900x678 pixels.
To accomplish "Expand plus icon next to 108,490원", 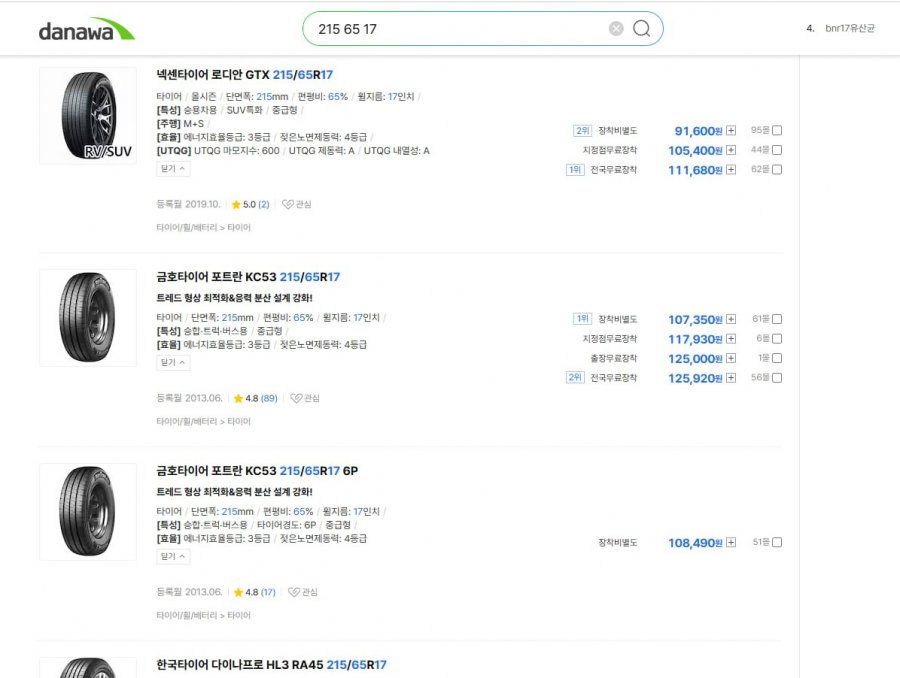I will [731, 543].
